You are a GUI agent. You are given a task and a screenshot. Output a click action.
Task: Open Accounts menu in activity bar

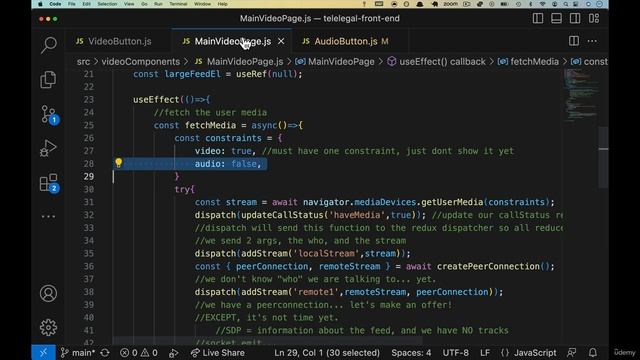48,293
